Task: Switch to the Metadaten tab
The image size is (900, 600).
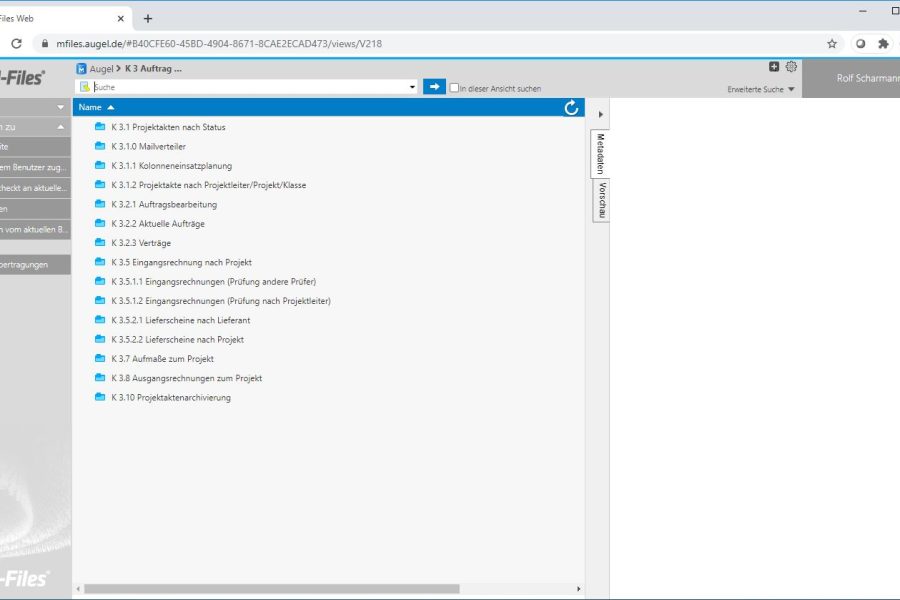Action: [x=600, y=154]
